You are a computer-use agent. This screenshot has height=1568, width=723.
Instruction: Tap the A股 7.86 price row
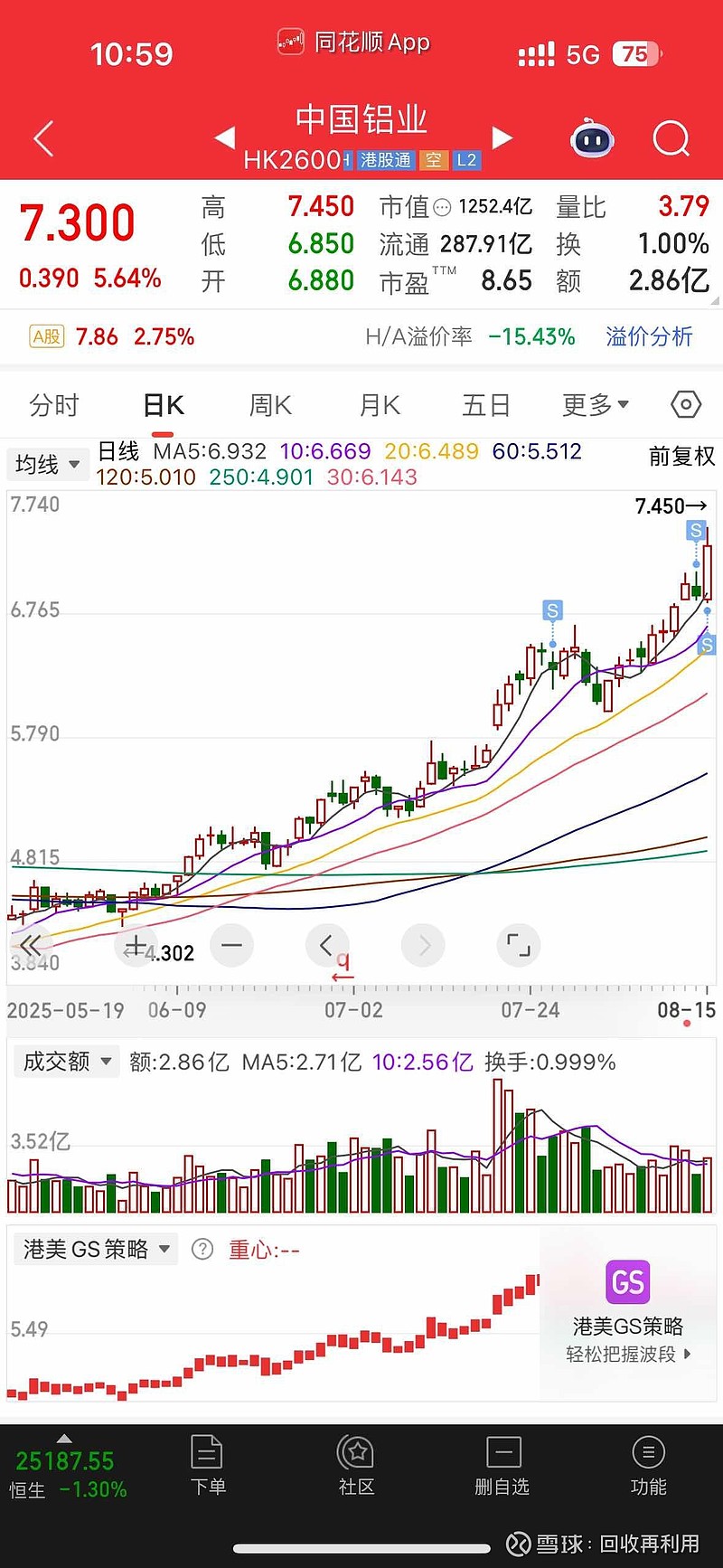point(112,337)
